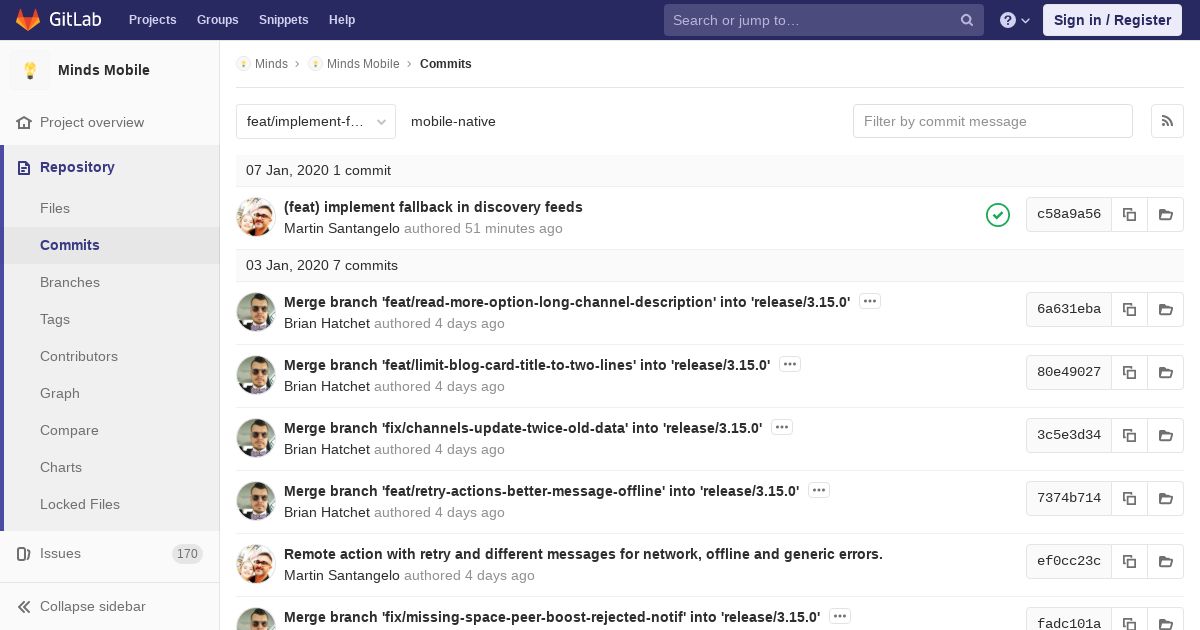The height and width of the screenshot is (630, 1200).
Task: Click the Issues count badge 170
Action: pyautogui.click(x=187, y=554)
